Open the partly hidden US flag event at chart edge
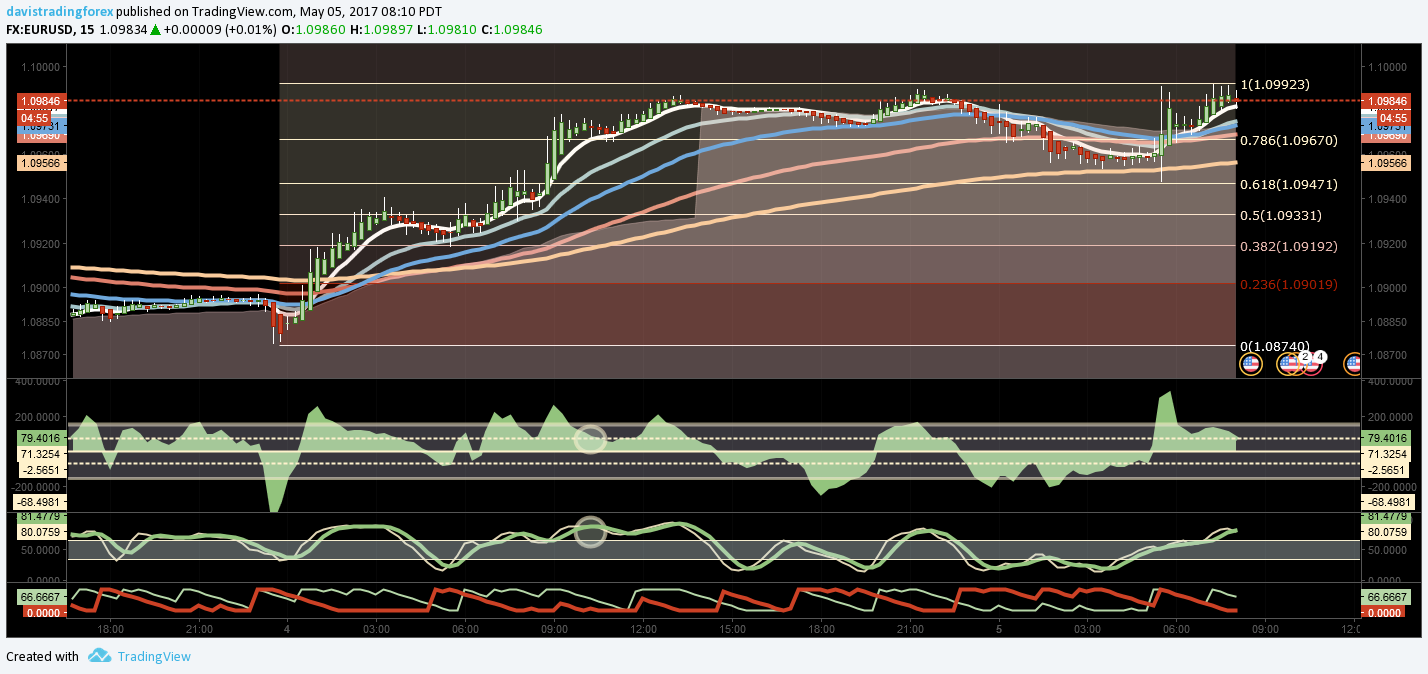1428x674 pixels. pyautogui.click(x=1352, y=364)
